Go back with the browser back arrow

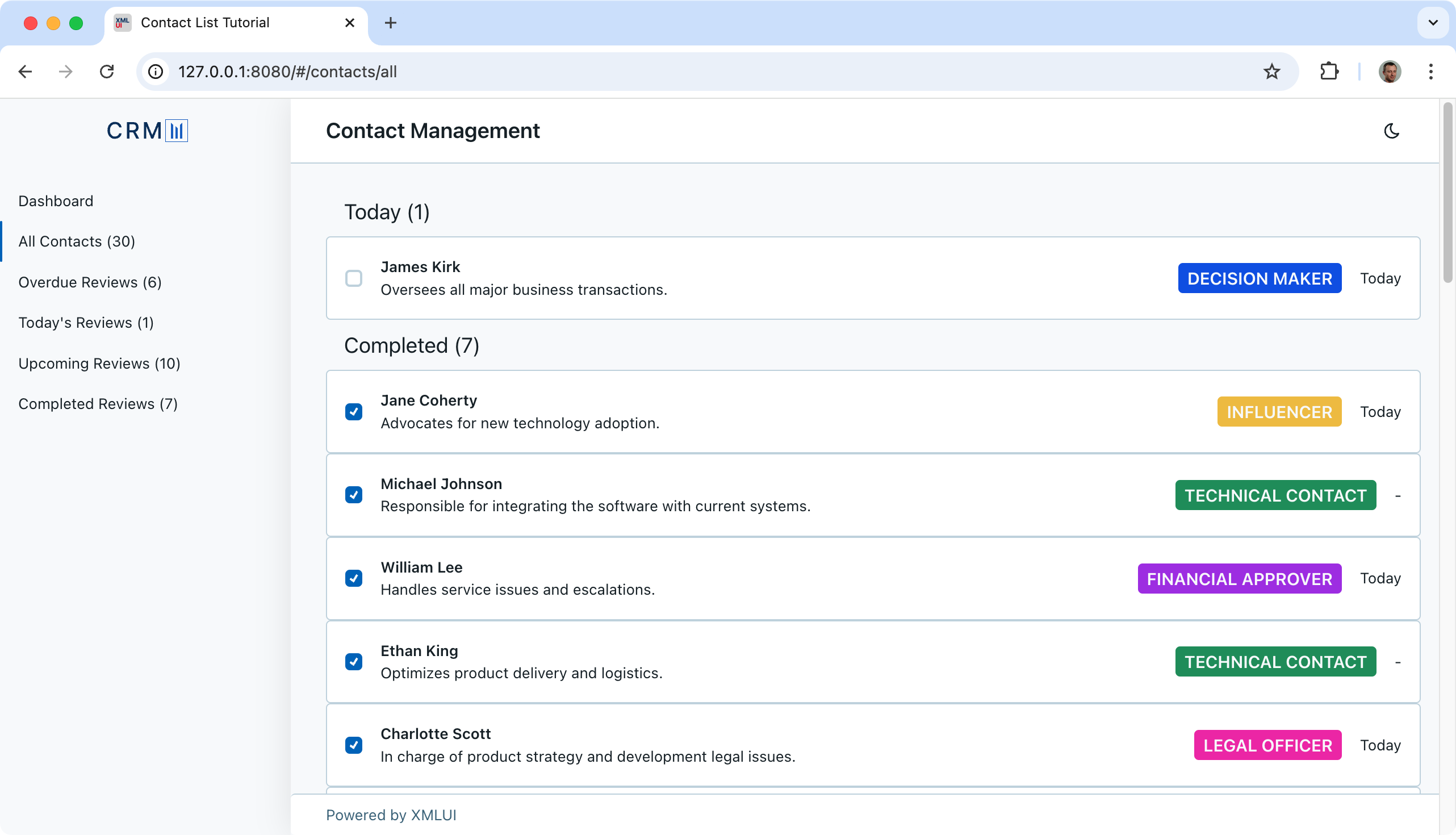(25, 72)
